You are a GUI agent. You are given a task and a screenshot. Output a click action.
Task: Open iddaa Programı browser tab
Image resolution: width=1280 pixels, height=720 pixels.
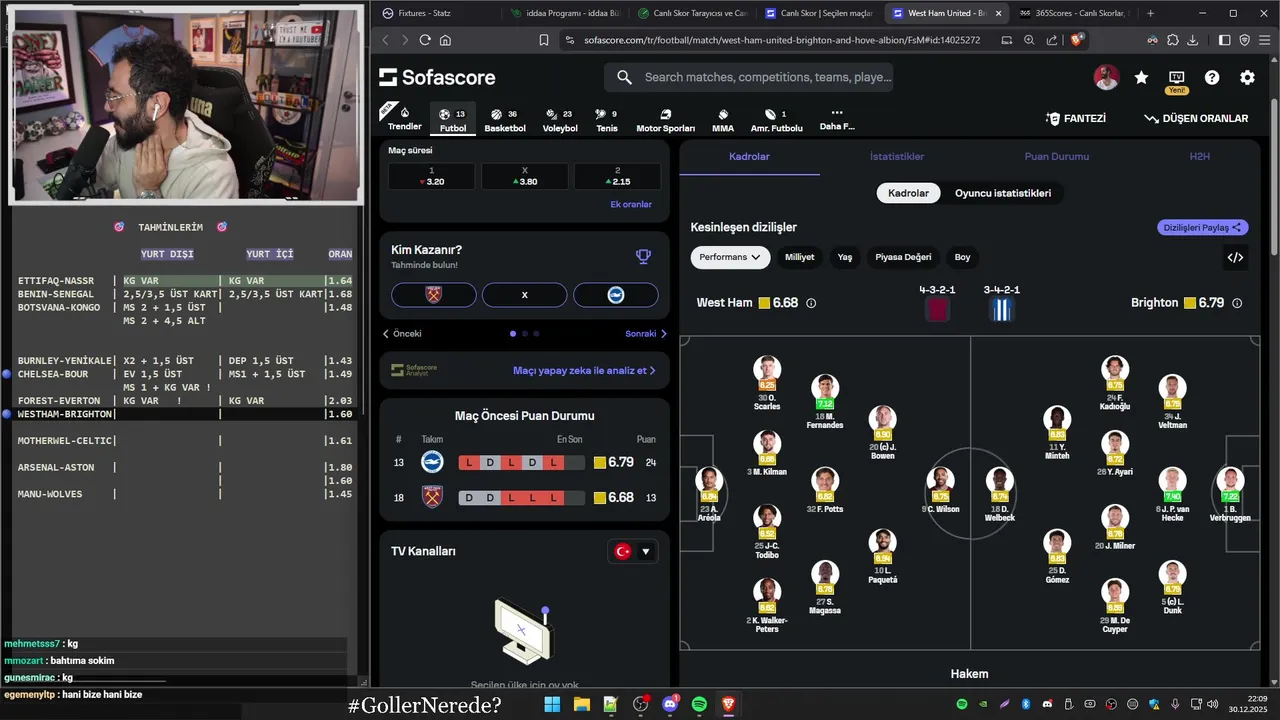click(x=564, y=13)
